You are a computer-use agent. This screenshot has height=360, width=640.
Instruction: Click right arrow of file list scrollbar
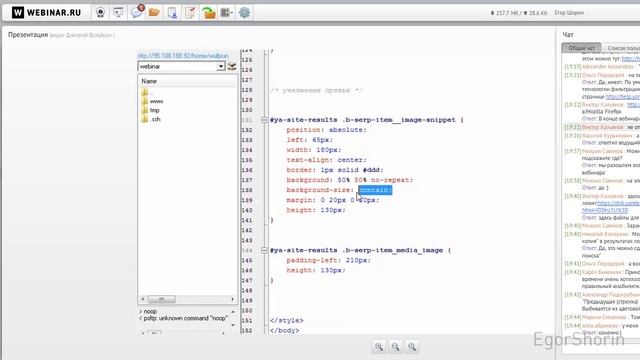pyautogui.click(x=233, y=299)
